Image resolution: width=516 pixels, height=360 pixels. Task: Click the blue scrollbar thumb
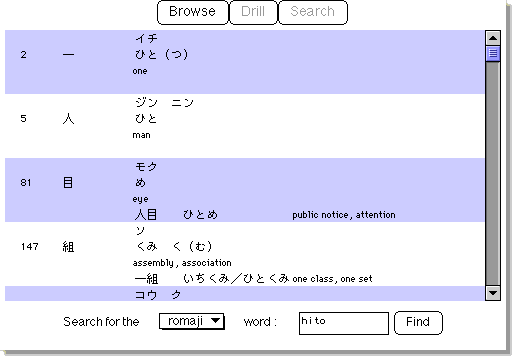493,53
